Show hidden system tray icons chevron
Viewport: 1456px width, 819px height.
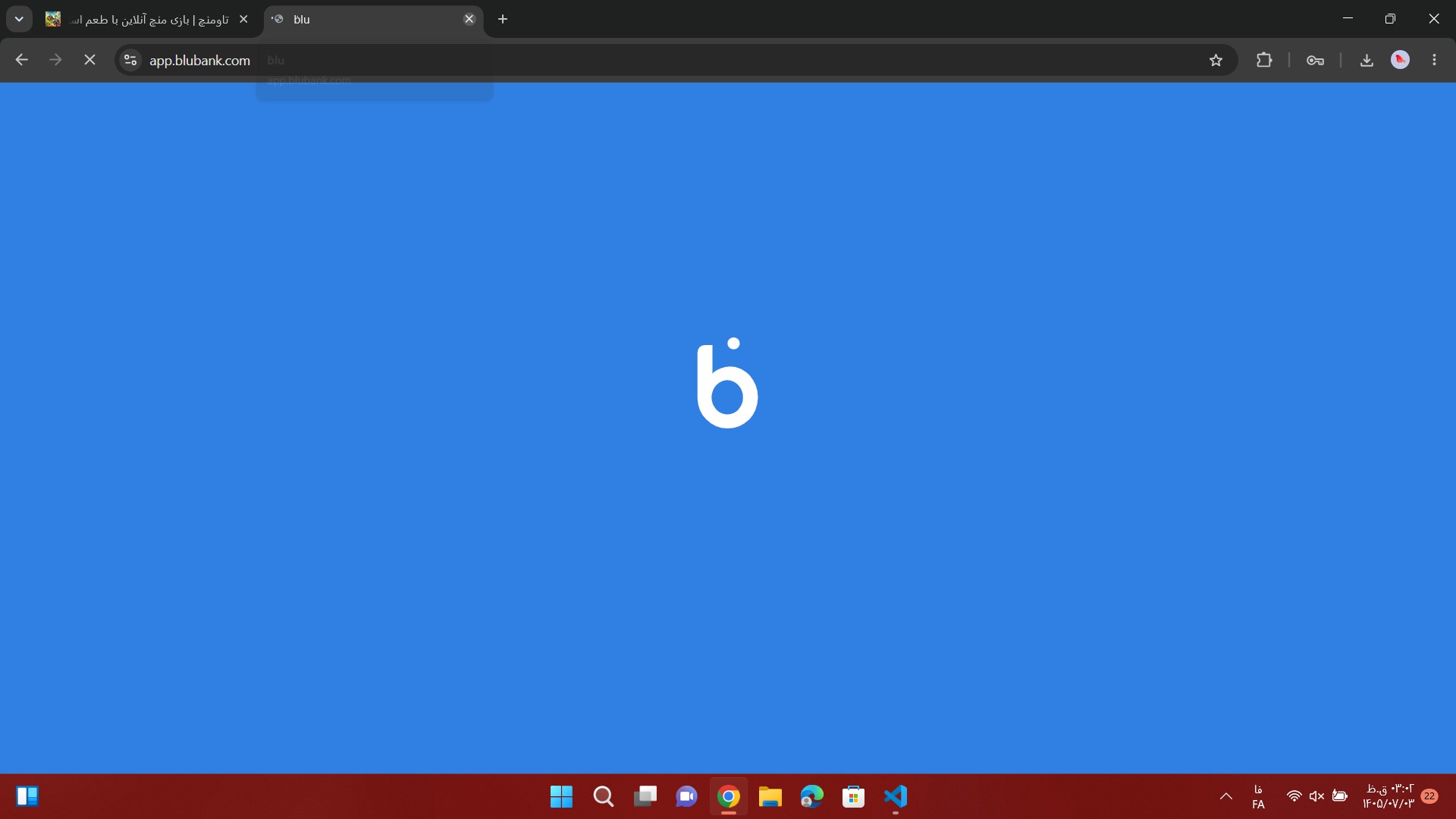point(1225,796)
